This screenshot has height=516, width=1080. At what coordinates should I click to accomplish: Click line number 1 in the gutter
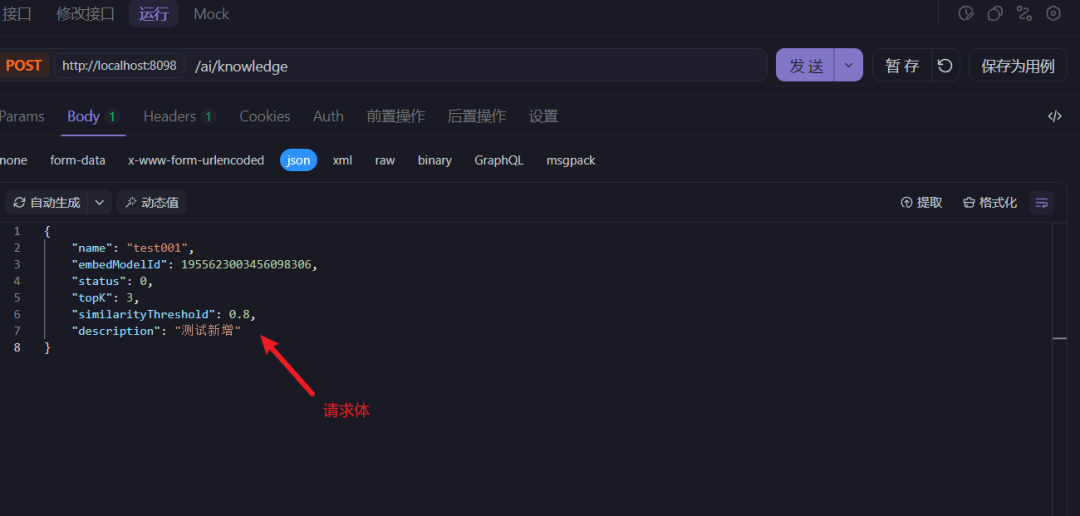17,231
